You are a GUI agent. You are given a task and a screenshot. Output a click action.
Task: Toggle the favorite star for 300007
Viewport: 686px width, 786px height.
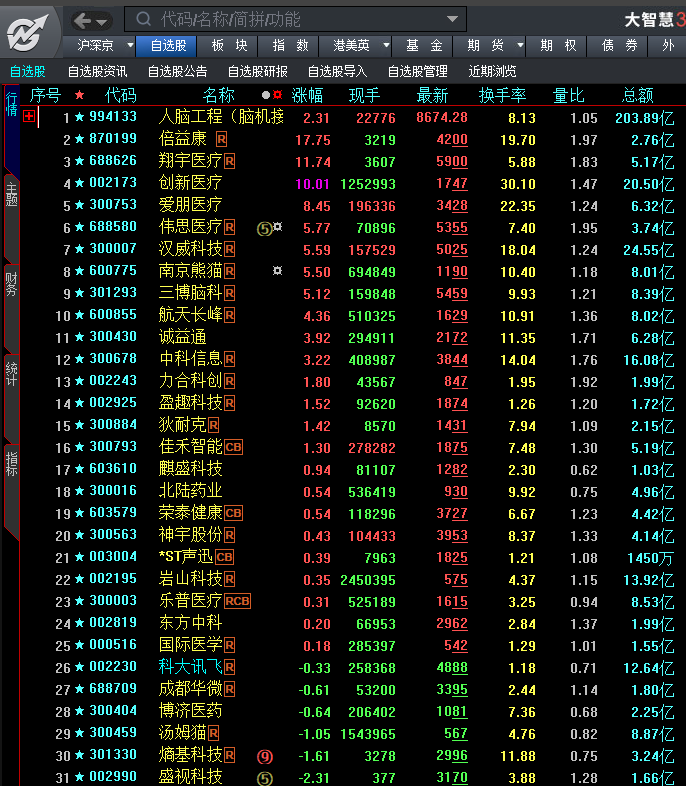click(x=79, y=249)
